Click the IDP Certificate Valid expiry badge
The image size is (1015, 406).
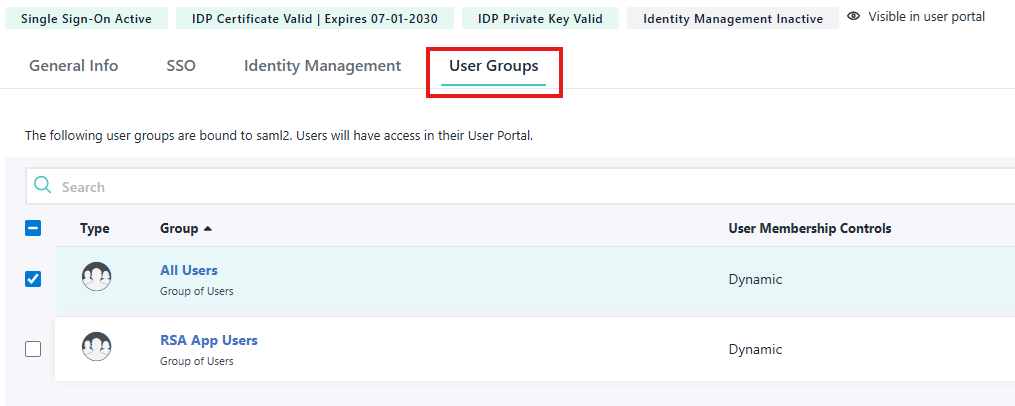pos(314,18)
